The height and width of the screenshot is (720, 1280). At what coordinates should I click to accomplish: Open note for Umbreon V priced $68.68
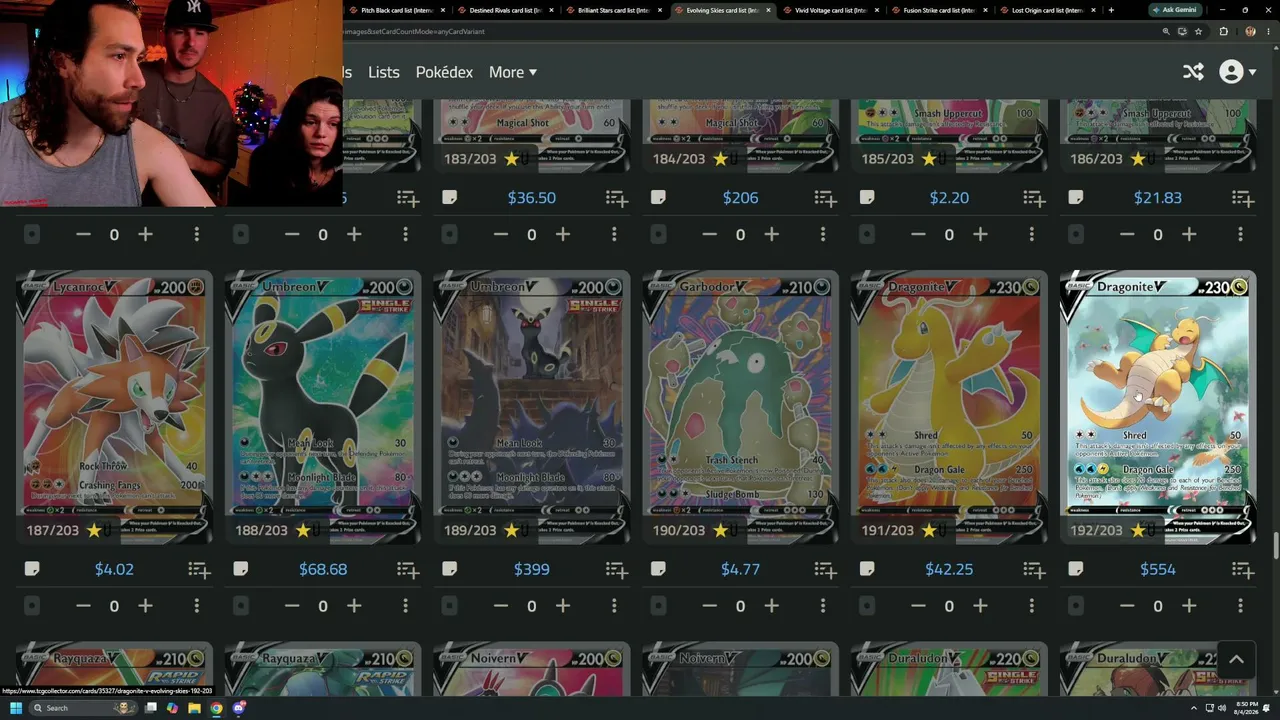tap(241, 569)
